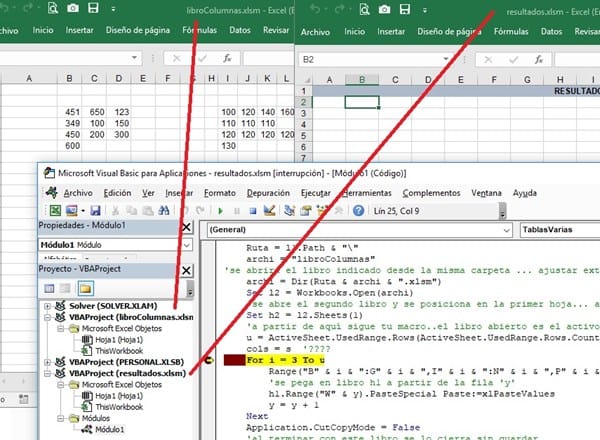Select Módulo1 in the project tree

109,429
